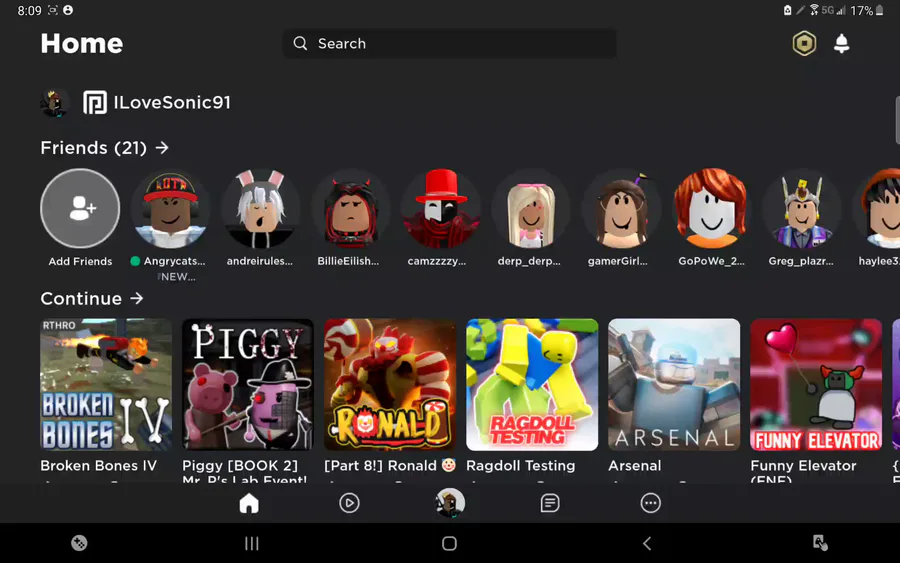Open camzzzzy friend avatar

pyautogui.click(x=441, y=208)
